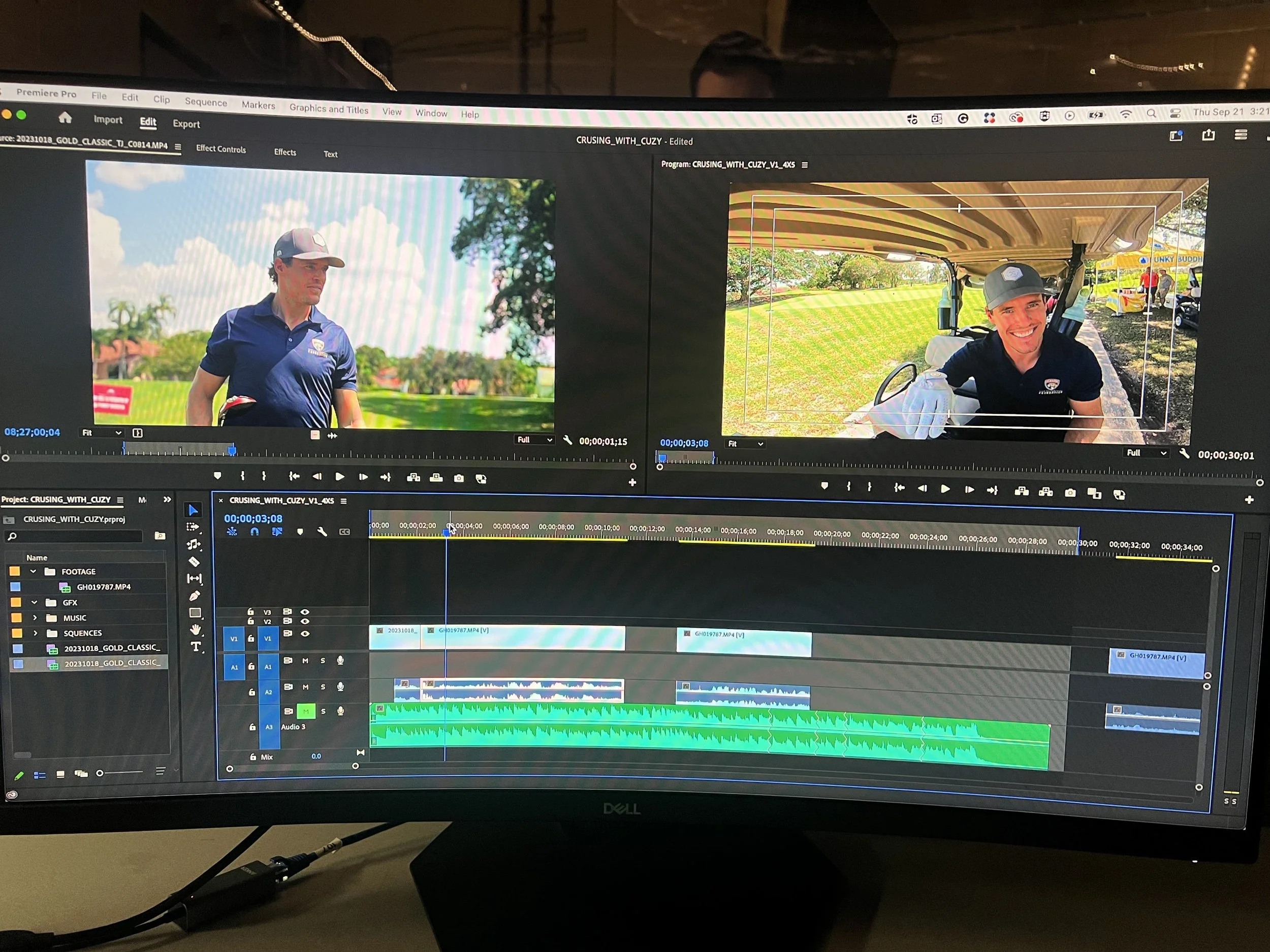
Task: Adjust project panel thumbnail zoom slider
Action: (100, 774)
